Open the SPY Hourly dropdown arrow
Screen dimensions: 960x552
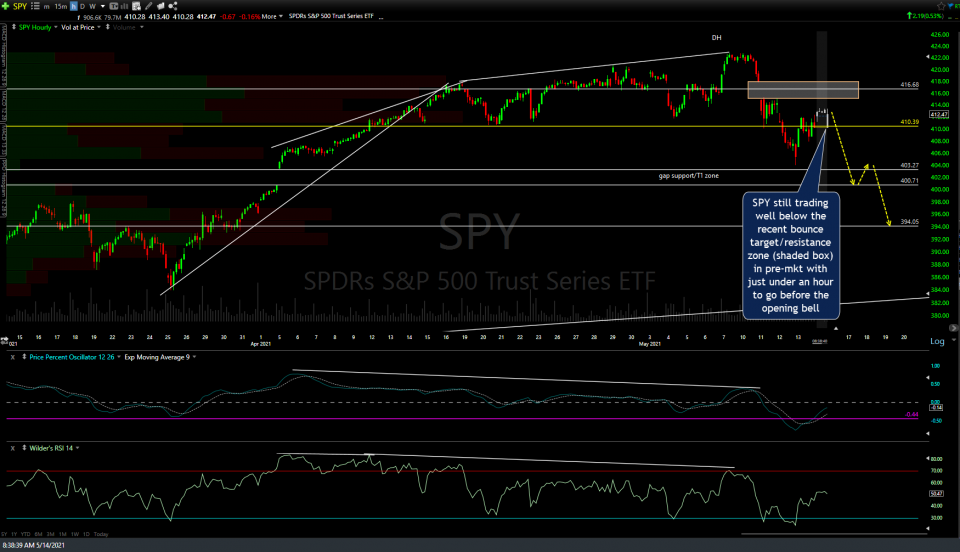pos(56,27)
